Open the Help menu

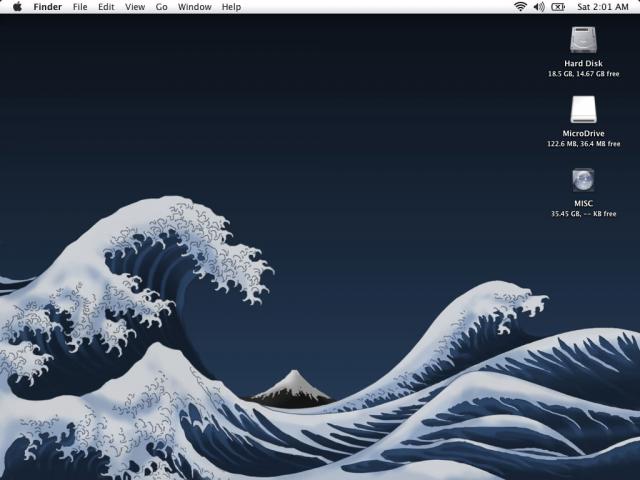coord(231,7)
